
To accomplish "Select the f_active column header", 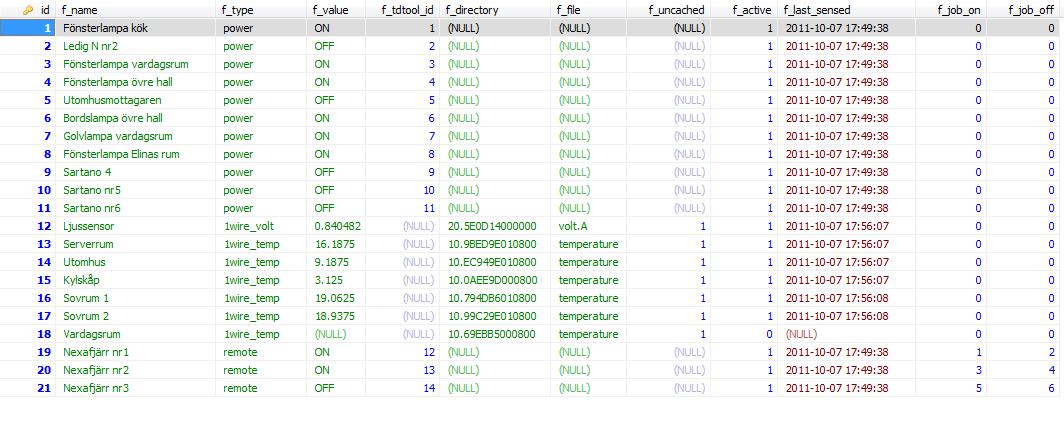I will [x=752, y=10].
